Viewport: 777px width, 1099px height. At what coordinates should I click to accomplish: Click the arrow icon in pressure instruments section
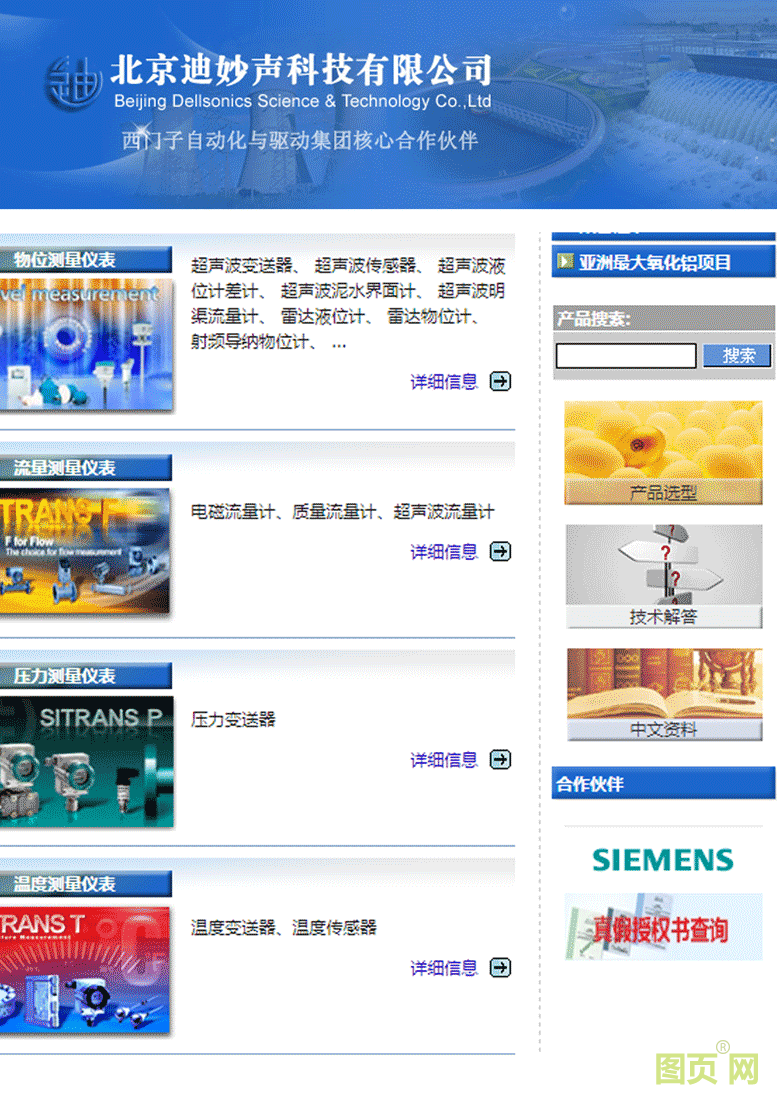pos(500,760)
